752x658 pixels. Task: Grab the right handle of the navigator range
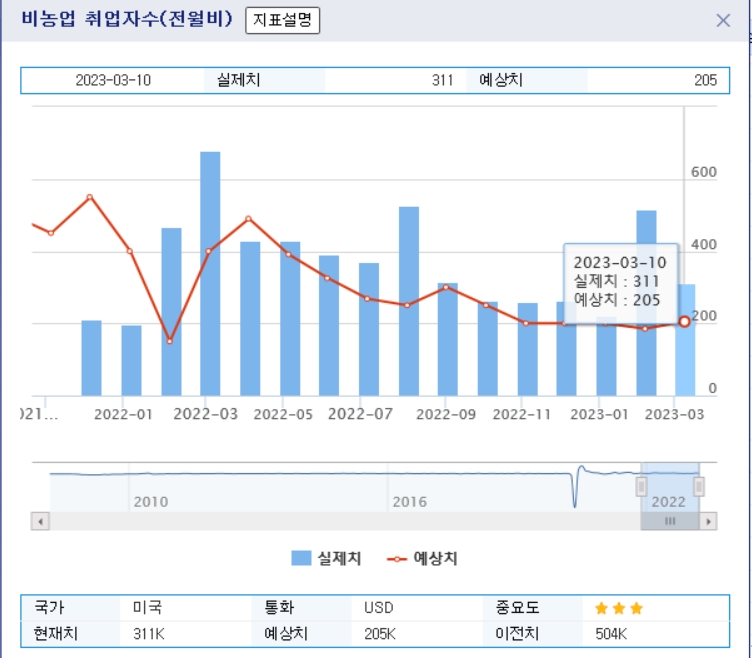[699, 486]
